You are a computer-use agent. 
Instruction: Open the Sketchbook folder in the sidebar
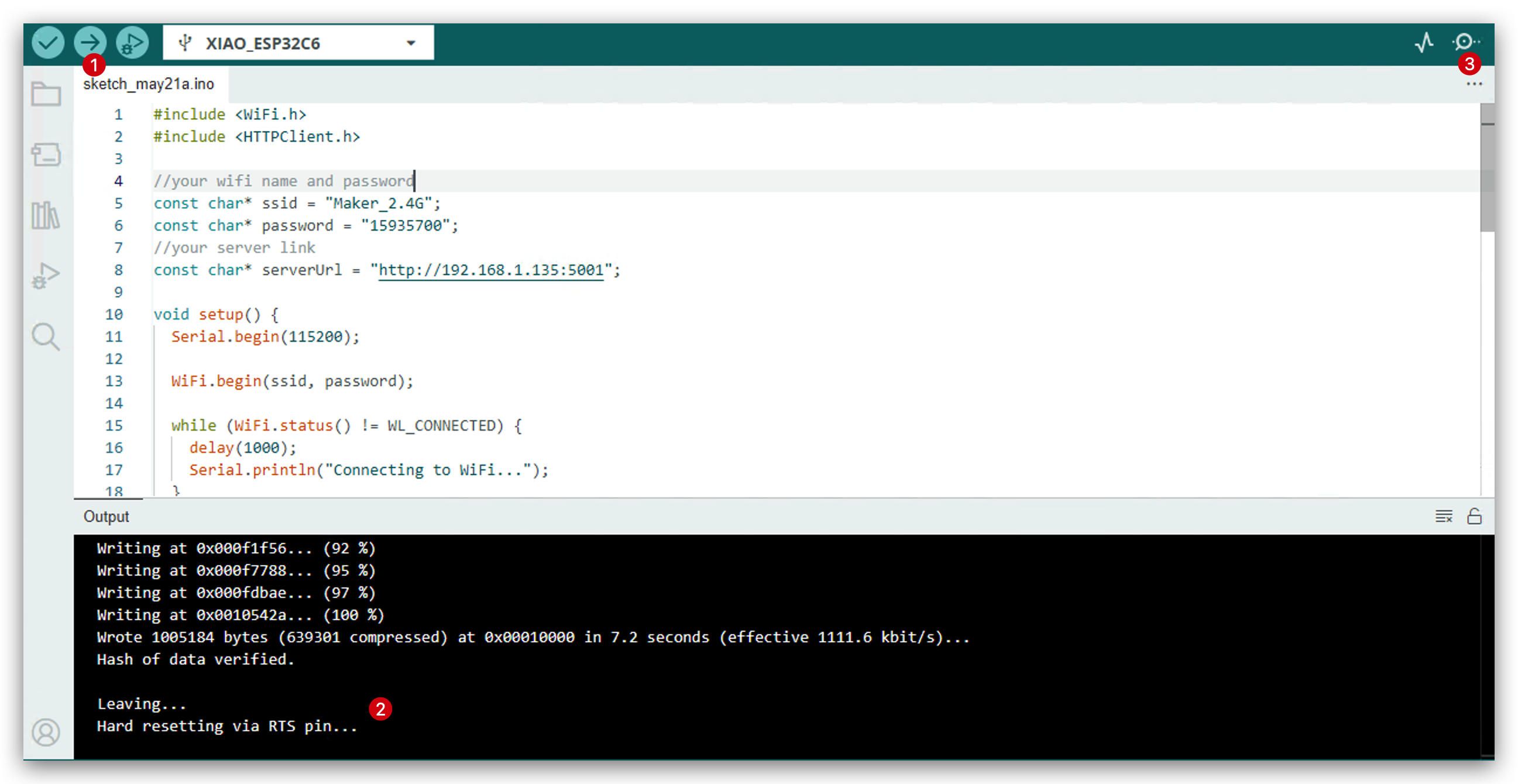point(46,94)
